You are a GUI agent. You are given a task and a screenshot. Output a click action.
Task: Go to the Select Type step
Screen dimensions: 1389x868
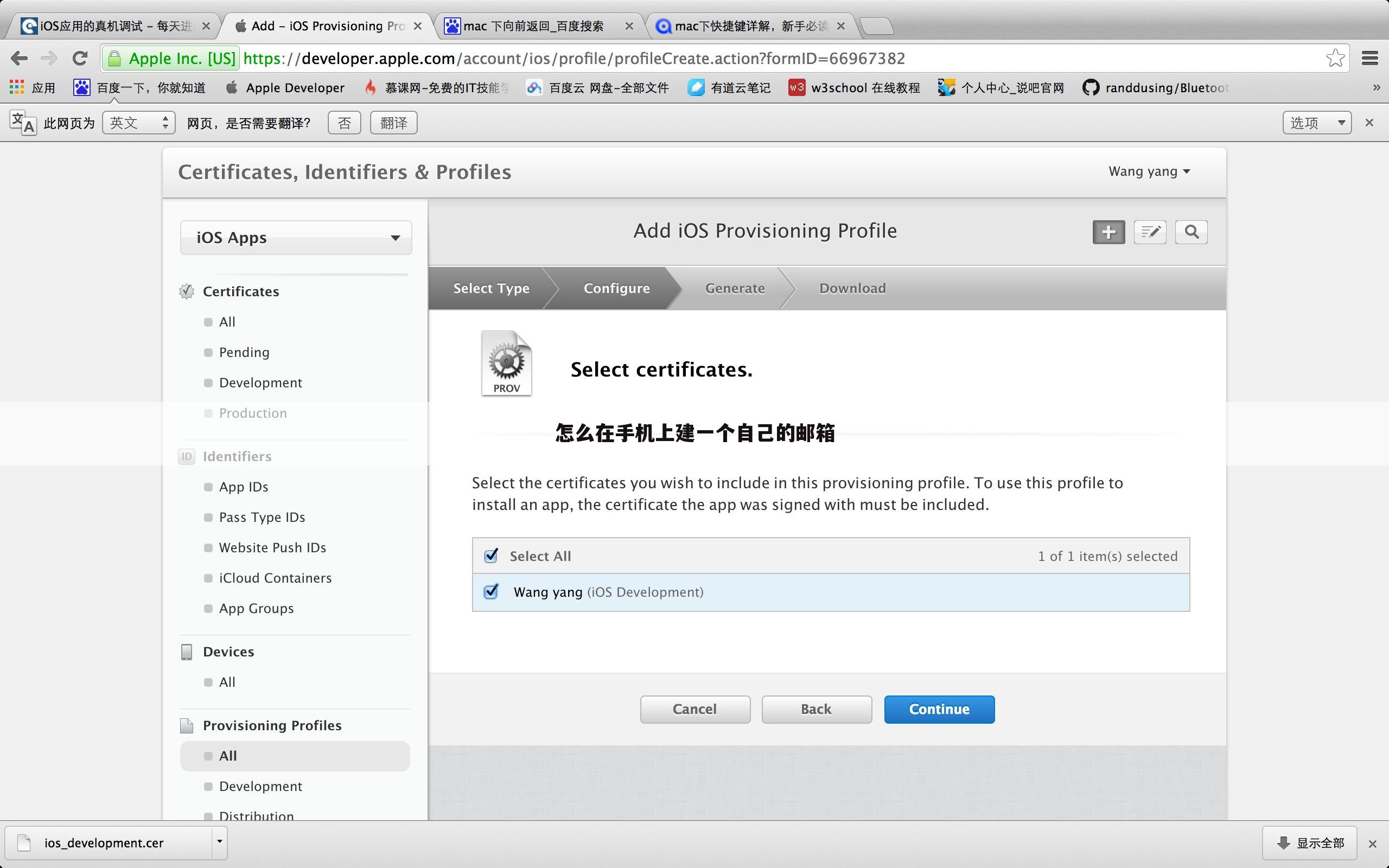pyautogui.click(x=492, y=288)
